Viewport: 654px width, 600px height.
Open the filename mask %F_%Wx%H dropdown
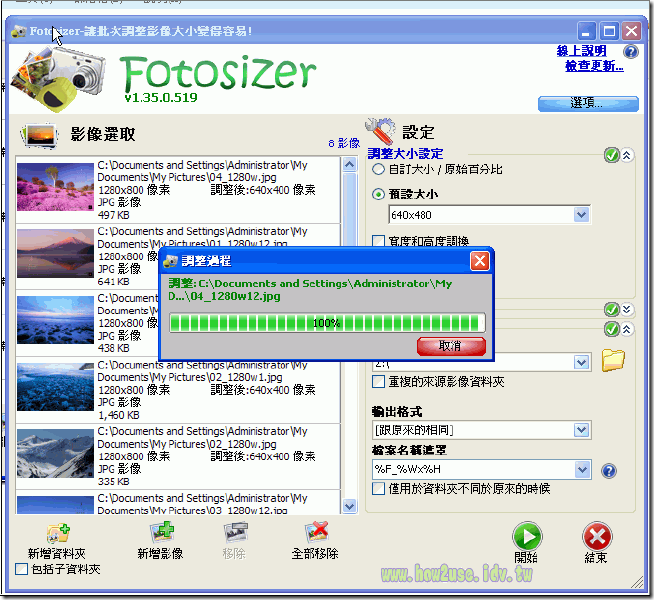pyautogui.click(x=581, y=469)
